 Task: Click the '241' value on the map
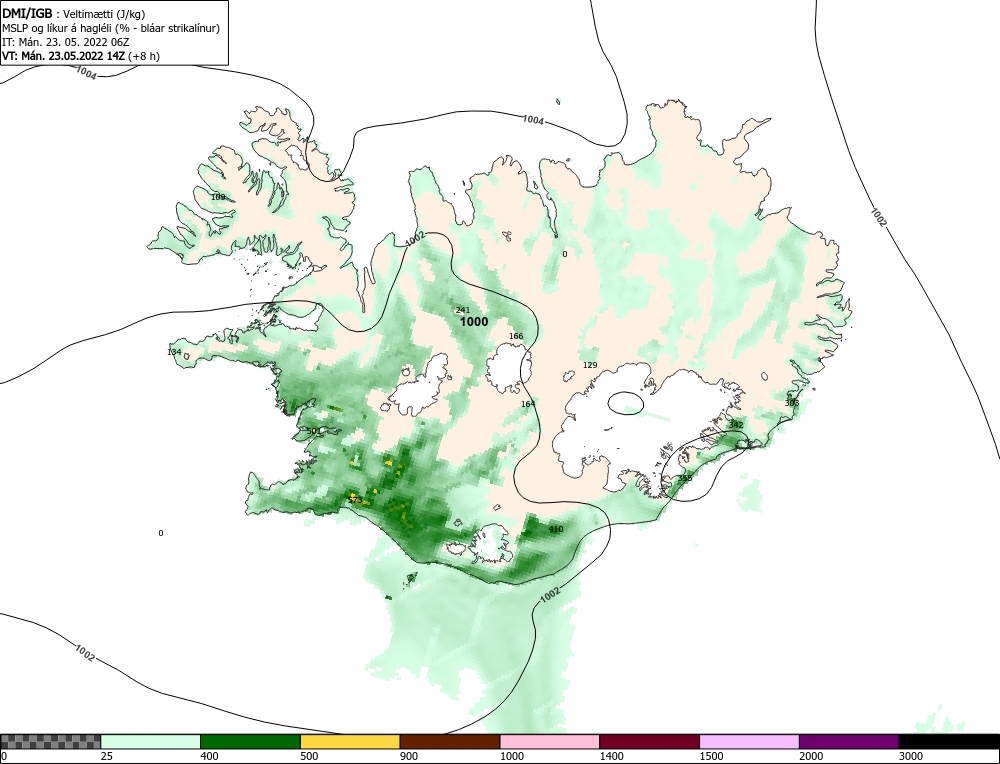coord(463,311)
